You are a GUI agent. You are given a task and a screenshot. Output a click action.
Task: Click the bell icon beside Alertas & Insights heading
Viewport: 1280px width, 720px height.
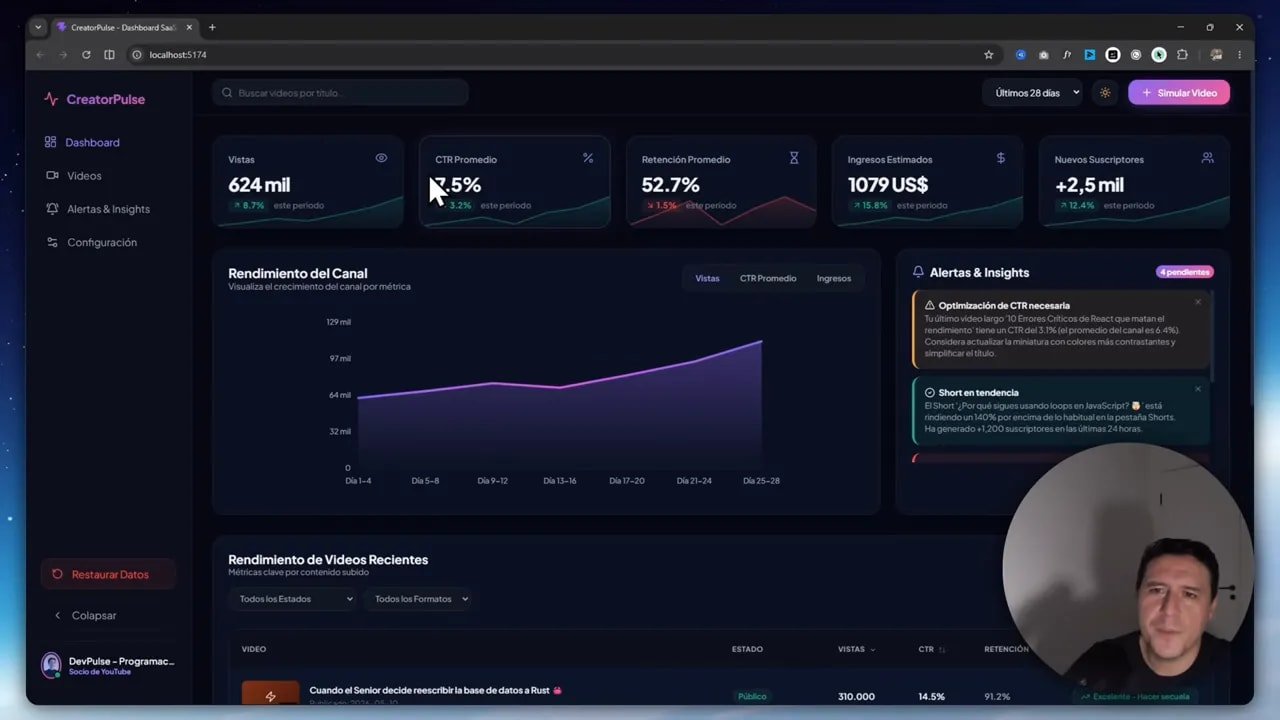coord(918,272)
